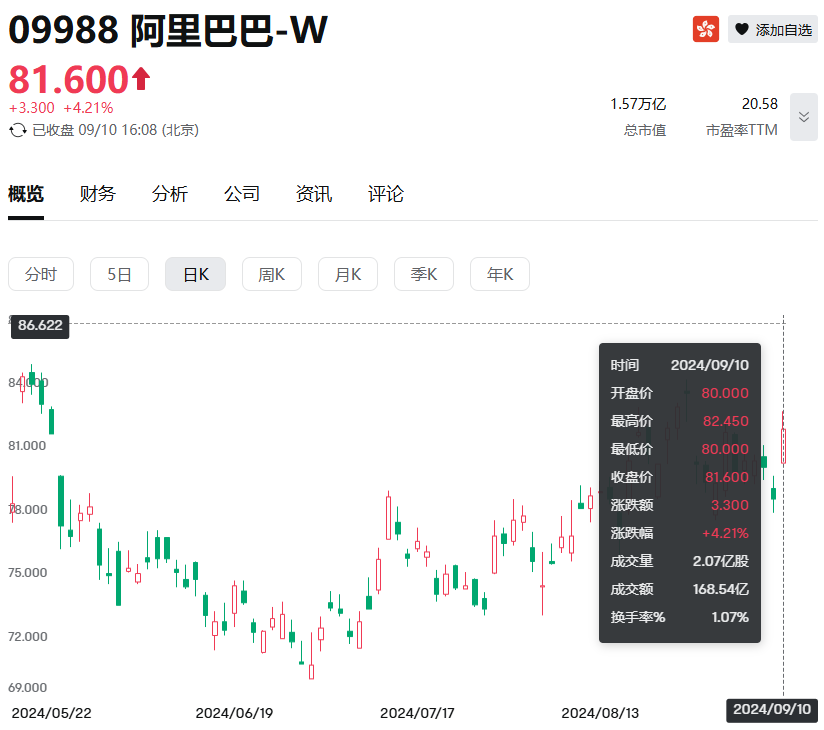The width and height of the screenshot is (824, 730).
Task: Click the 1.57万亿 market cap value
Action: [x=638, y=104]
